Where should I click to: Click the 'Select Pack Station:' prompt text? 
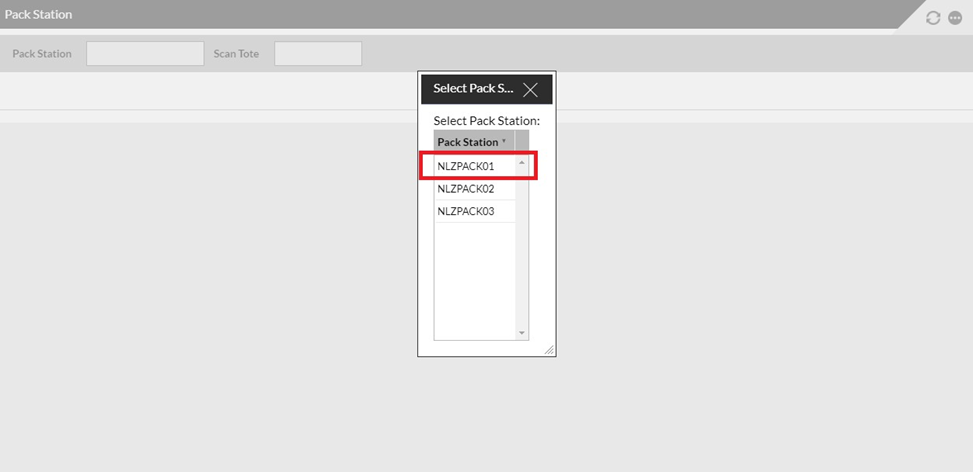coord(486,120)
